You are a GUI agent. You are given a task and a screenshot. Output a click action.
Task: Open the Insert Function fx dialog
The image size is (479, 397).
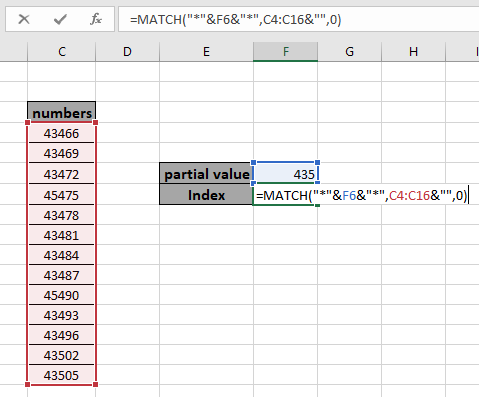coord(96,19)
